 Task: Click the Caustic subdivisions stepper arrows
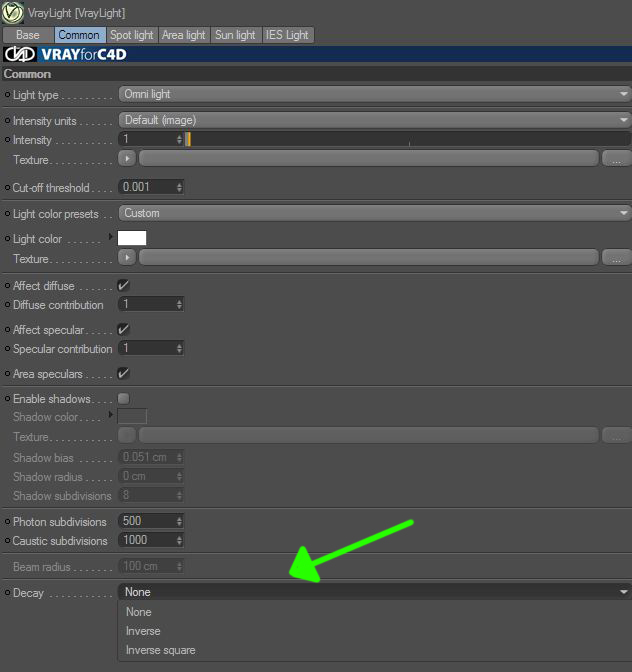tap(179, 540)
